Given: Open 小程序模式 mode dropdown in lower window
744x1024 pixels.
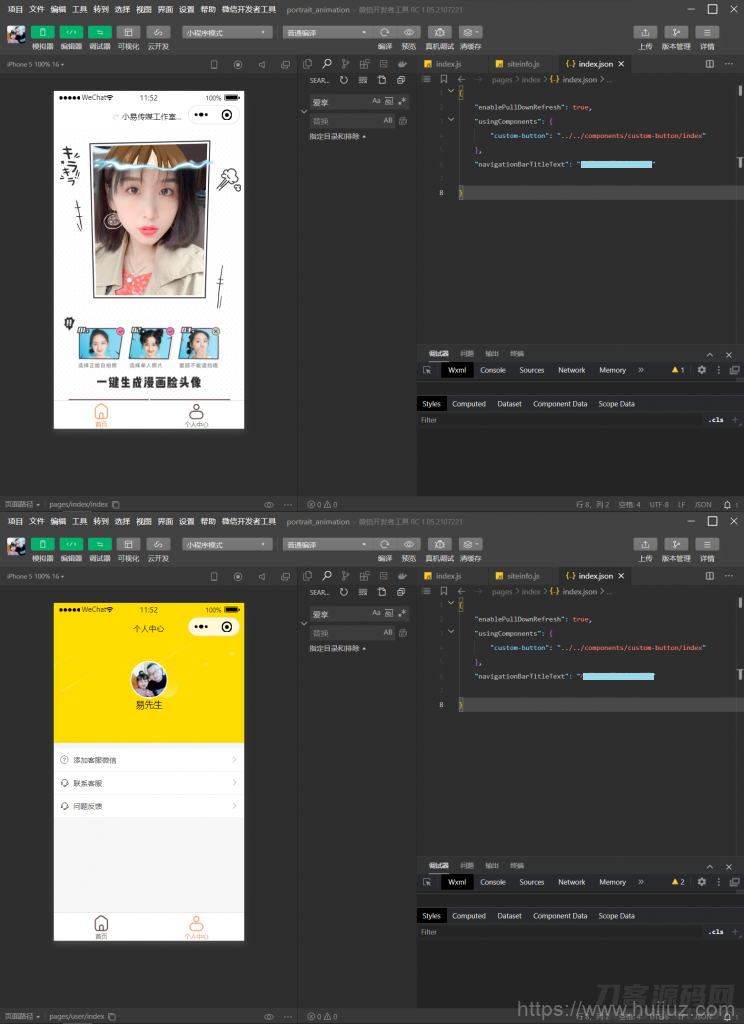Looking at the screenshot, I should tap(227, 544).
